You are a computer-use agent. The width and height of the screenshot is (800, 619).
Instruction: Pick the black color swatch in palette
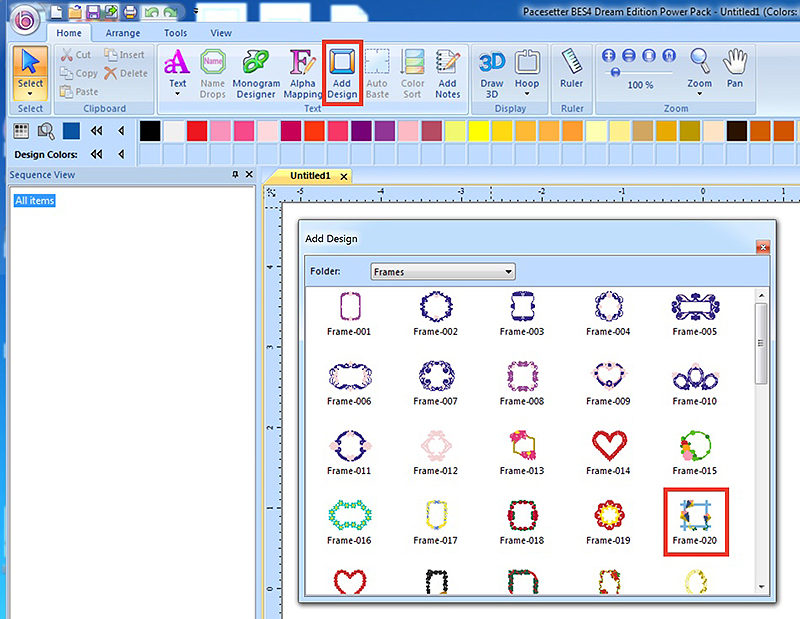click(x=149, y=131)
